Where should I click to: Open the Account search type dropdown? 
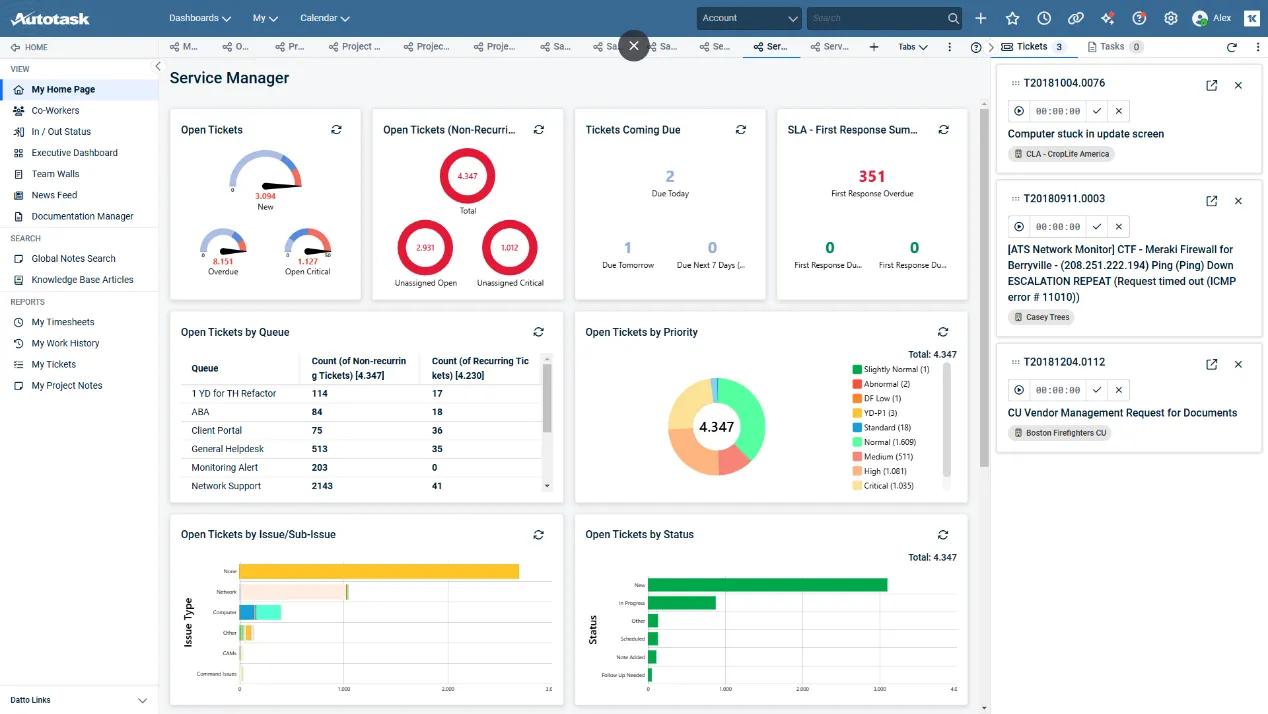(x=750, y=18)
